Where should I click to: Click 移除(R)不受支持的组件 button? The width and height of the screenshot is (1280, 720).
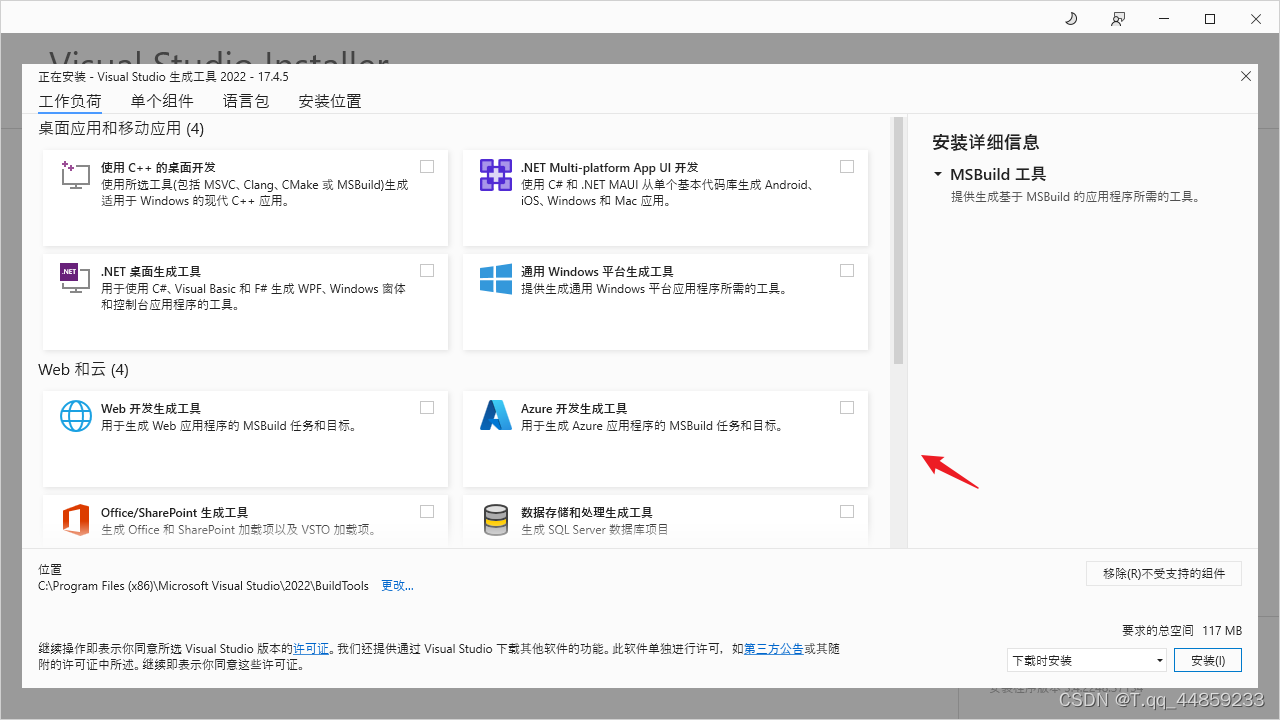(x=1164, y=573)
